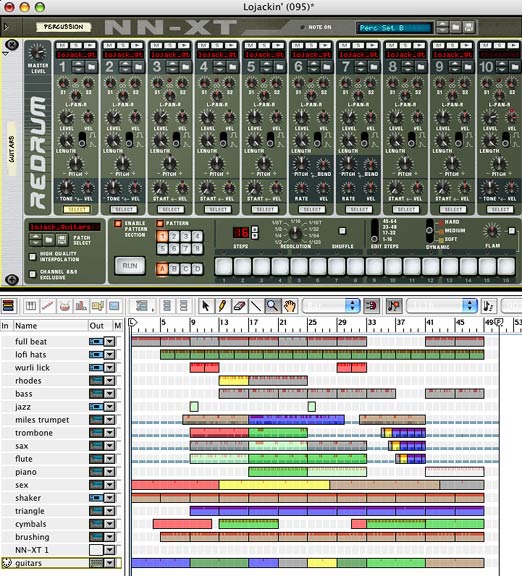This screenshot has height=576, width=522.
Task: Toggle Enable Pattern Section button
Action: click(x=118, y=223)
